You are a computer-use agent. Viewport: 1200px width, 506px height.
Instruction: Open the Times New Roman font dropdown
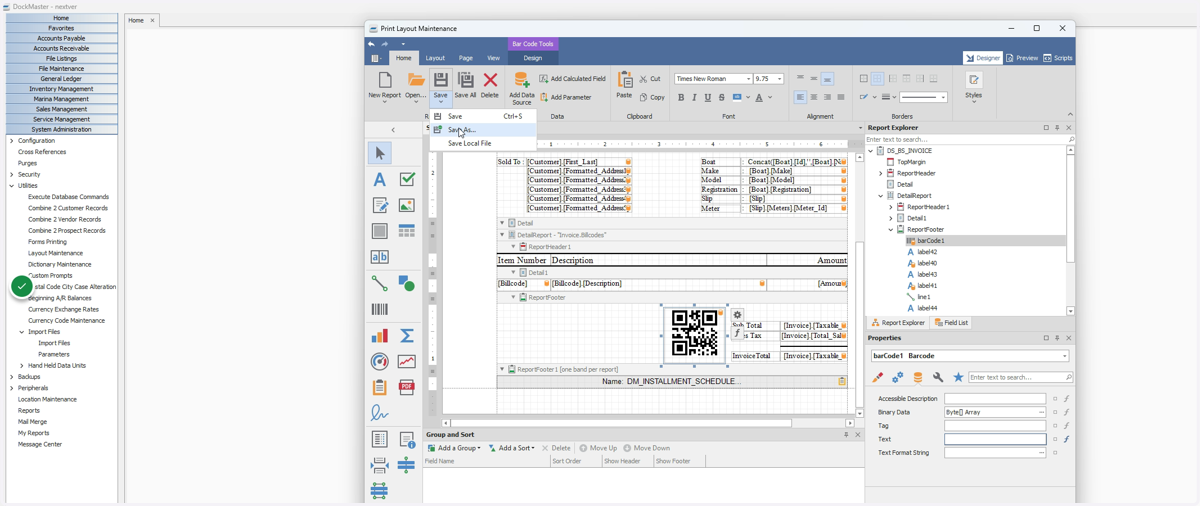[748, 79]
